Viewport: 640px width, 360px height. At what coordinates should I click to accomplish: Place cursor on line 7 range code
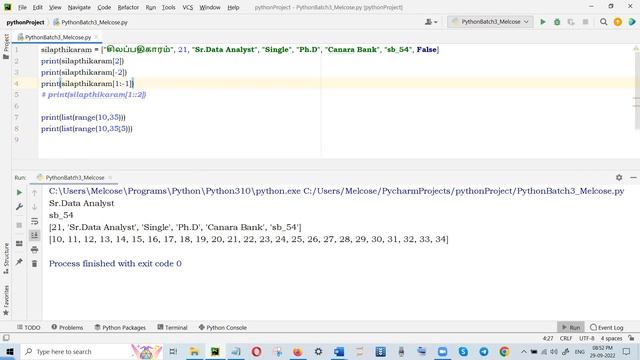pos(83,117)
